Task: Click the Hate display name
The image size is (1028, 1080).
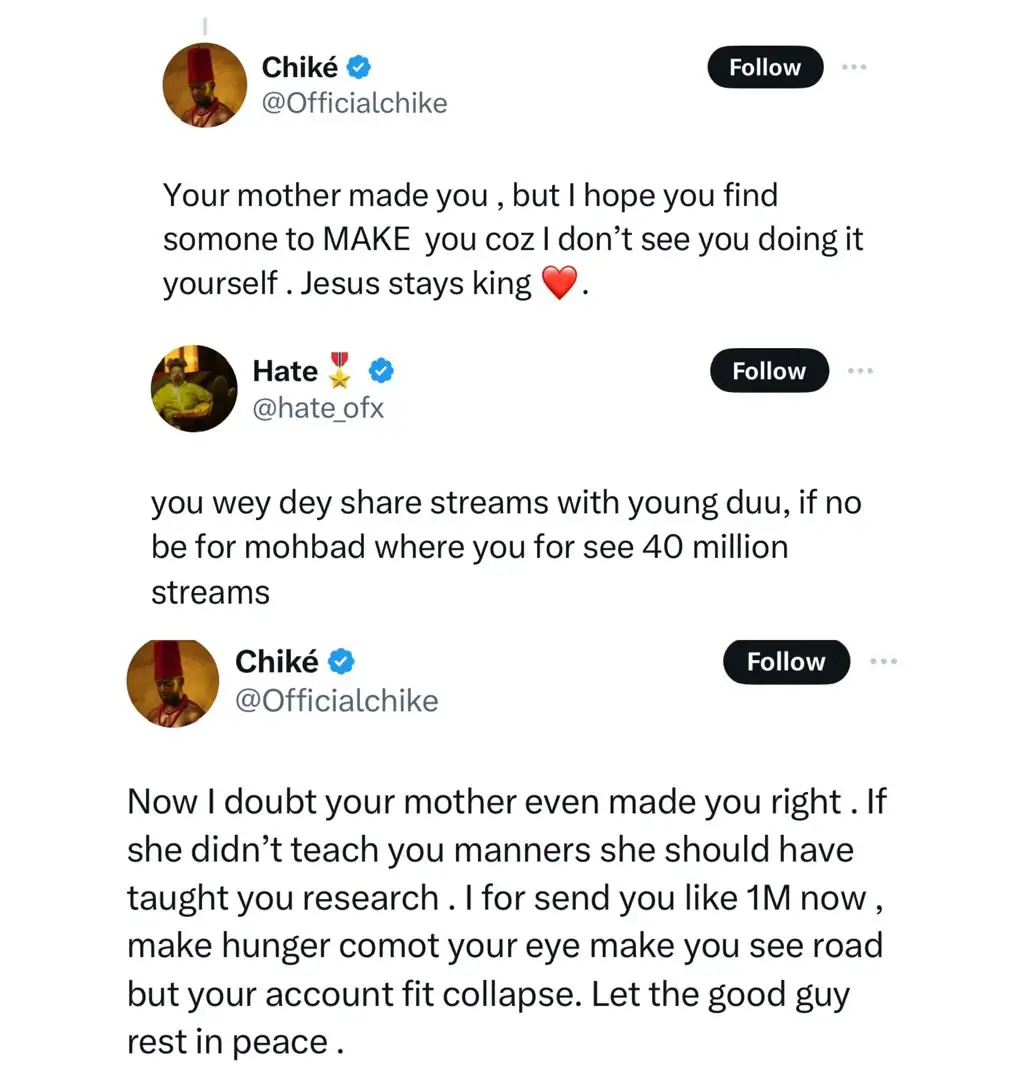Action: [285, 371]
